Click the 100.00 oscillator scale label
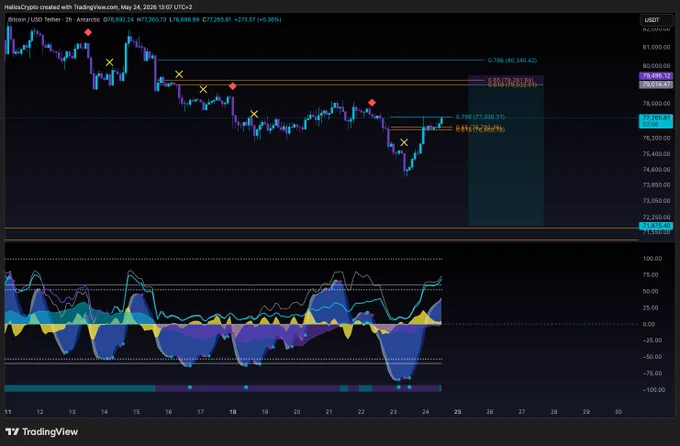This screenshot has width=680, height=446. [x=653, y=258]
